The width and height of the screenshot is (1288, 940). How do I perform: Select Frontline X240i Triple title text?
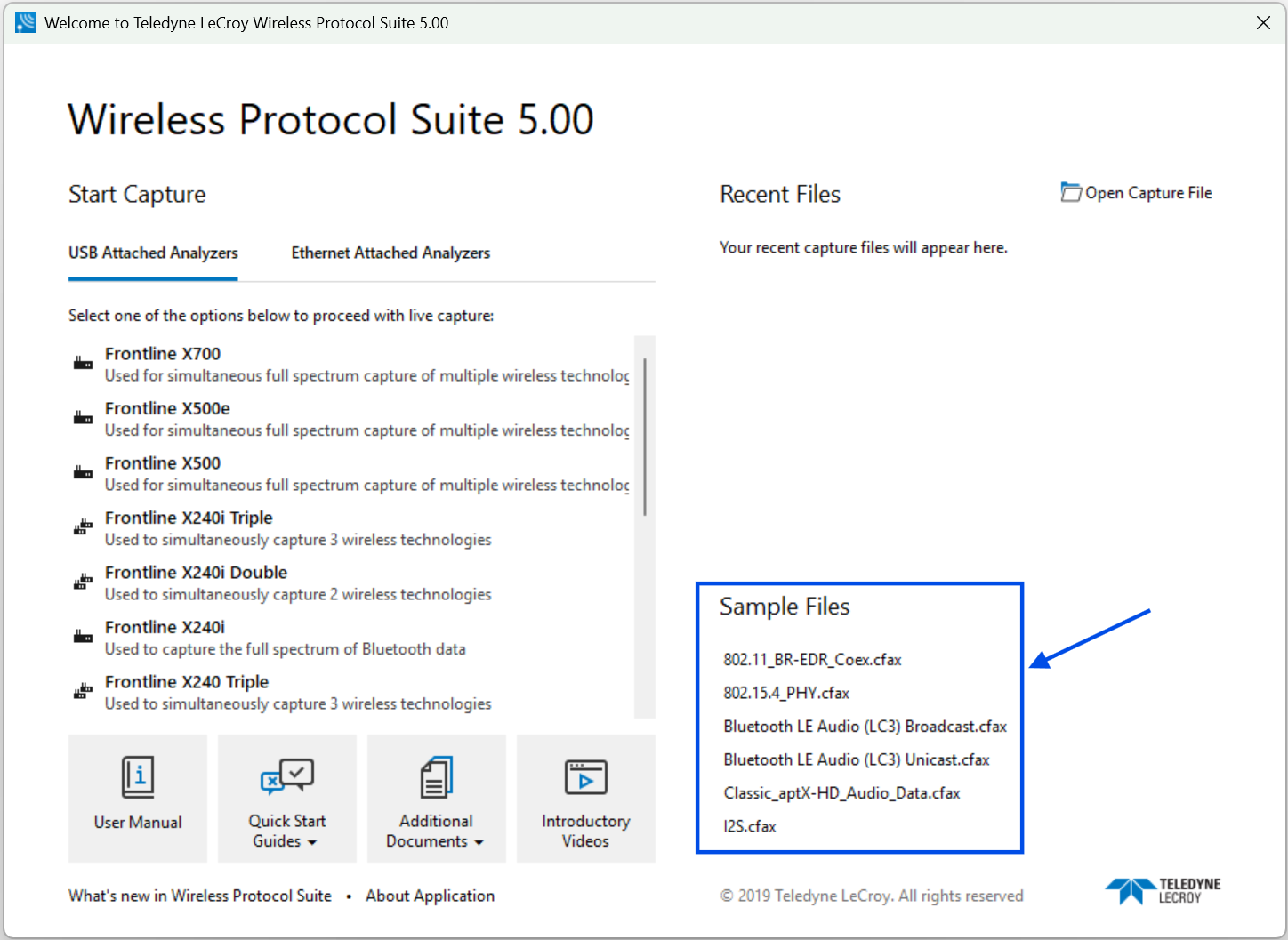tap(189, 518)
